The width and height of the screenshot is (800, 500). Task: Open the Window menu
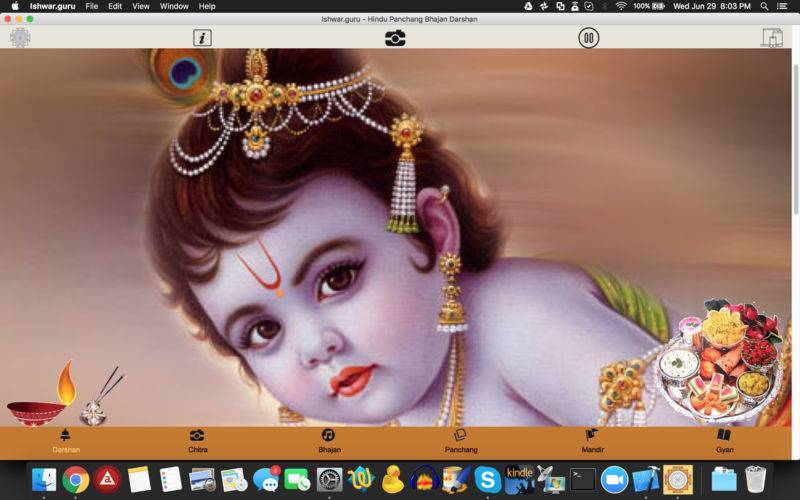pyautogui.click(x=174, y=6)
